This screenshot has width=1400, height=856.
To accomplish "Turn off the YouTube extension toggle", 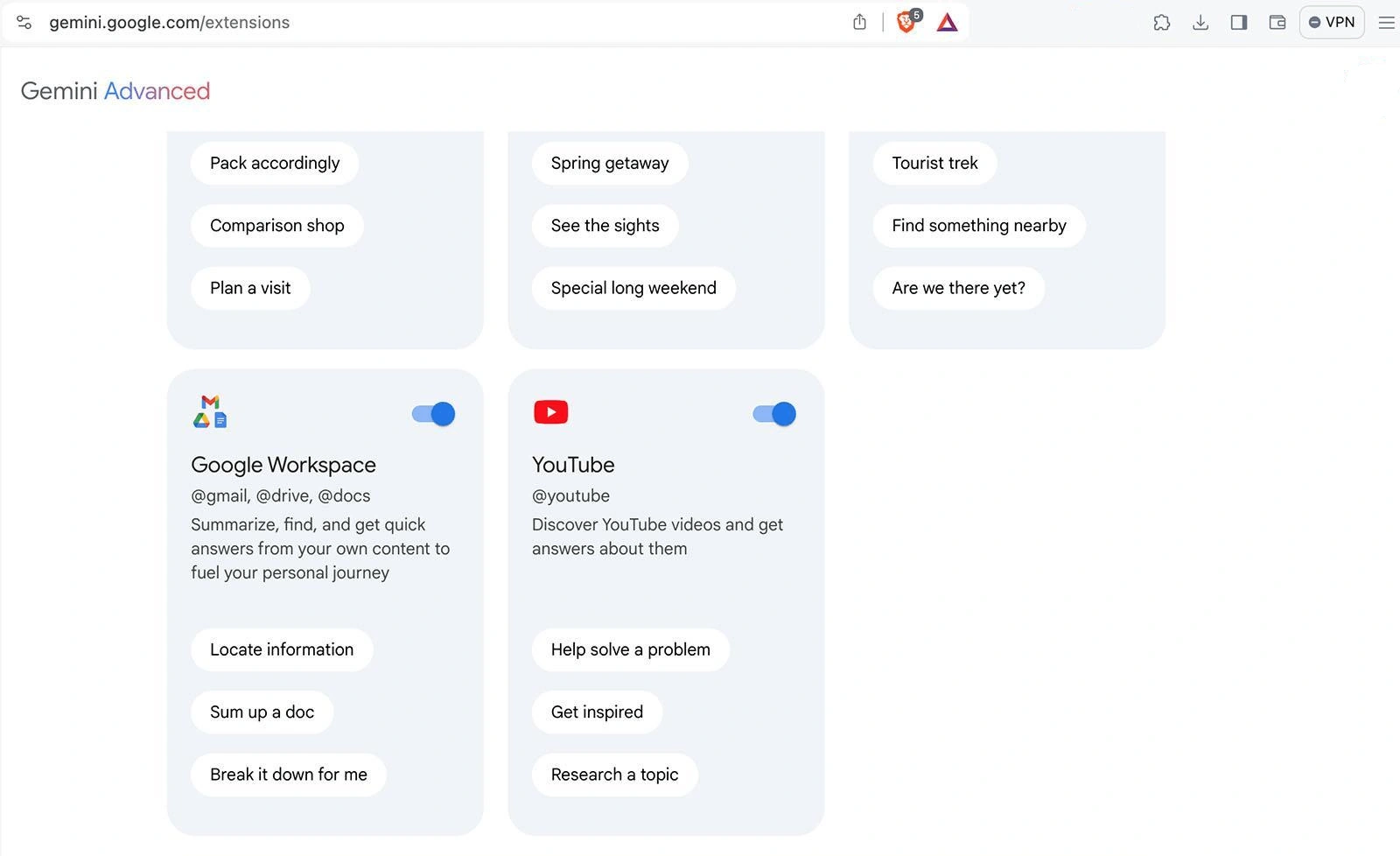I will coord(774,414).
